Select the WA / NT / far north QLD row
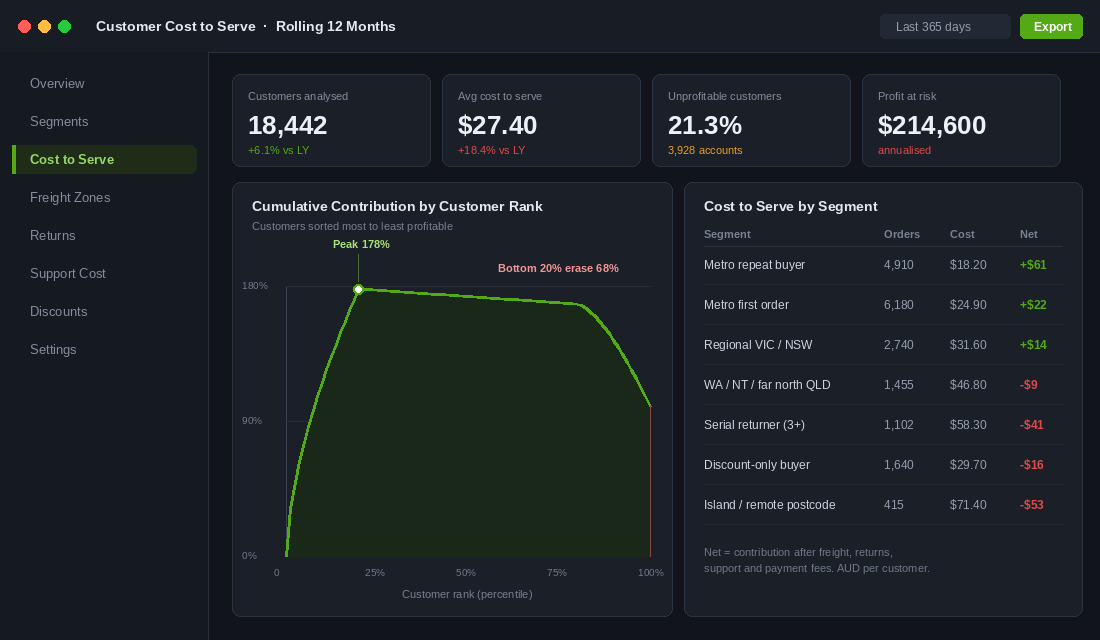The height and width of the screenshot is (640, 1100). (x=883, y=385)
